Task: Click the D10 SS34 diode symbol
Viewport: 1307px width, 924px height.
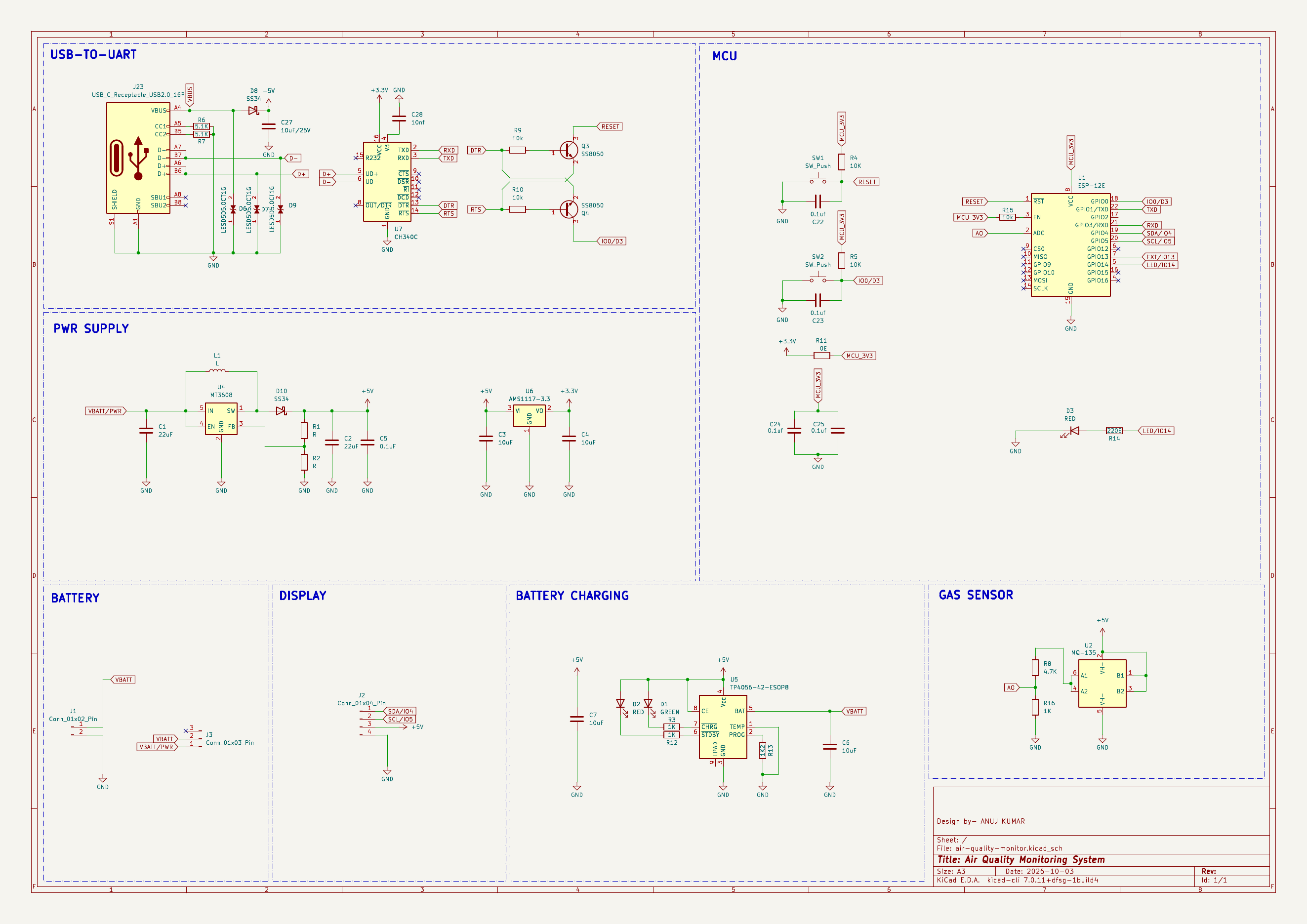Action: point(281,411)
